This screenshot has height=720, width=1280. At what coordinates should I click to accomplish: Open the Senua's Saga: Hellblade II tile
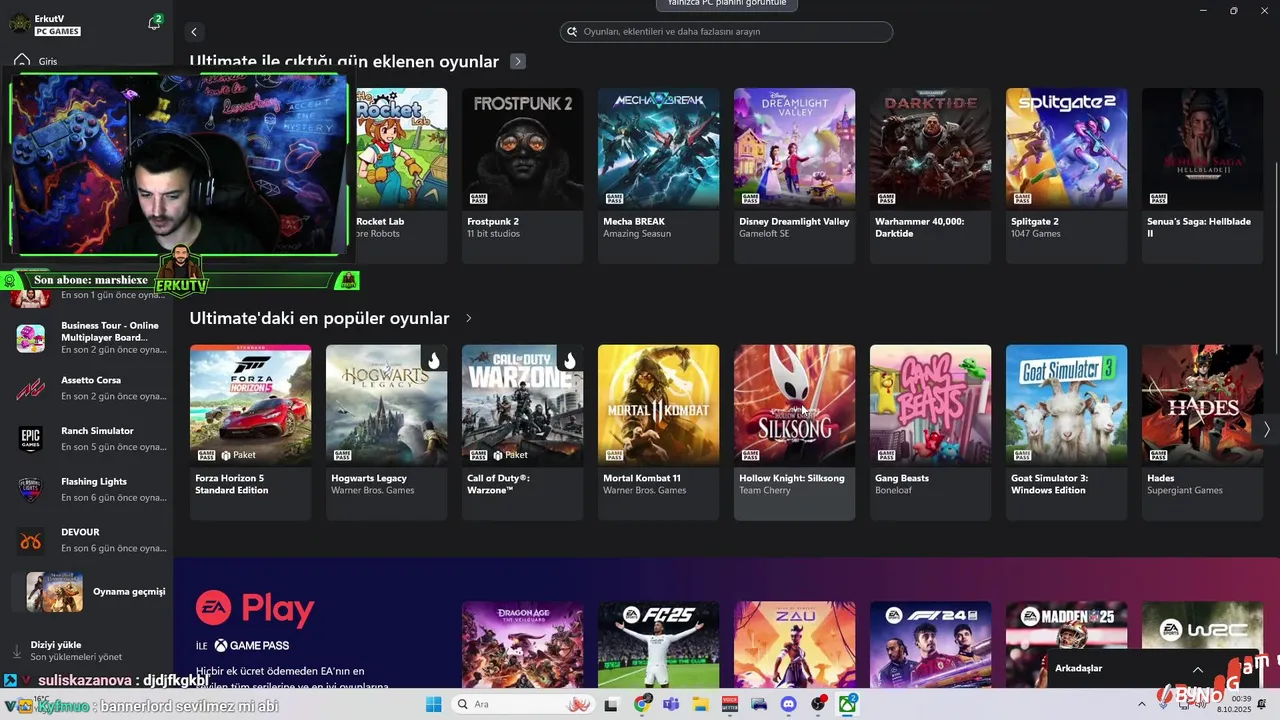tap(1202, 175)
